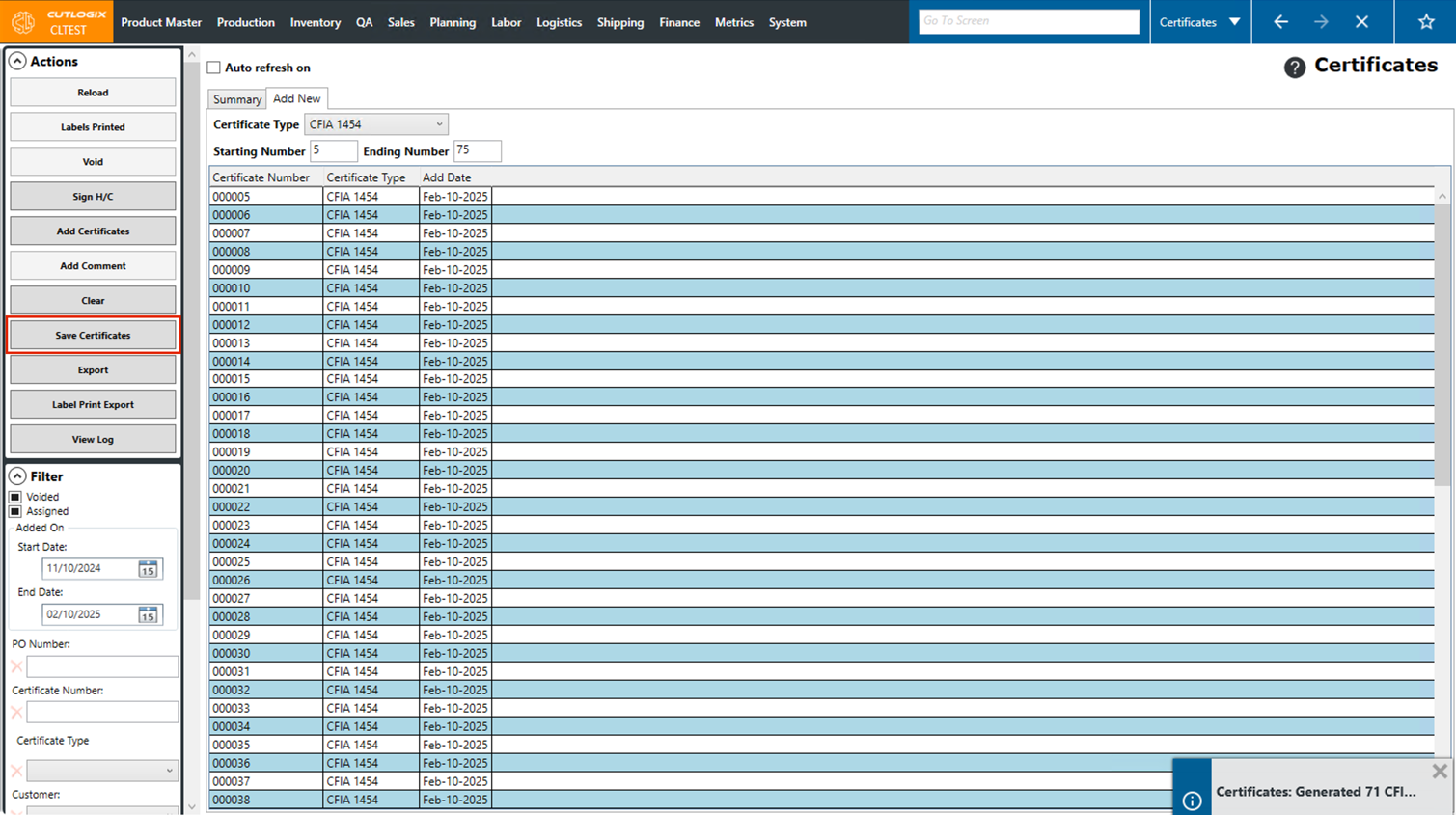Expand the Certificates screen dropdown arrow
1456x815 pixels.
(x=1234, y=21)
